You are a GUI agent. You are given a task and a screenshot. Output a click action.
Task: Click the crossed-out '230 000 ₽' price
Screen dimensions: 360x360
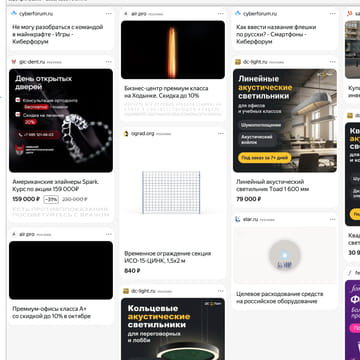coord(75,199)
